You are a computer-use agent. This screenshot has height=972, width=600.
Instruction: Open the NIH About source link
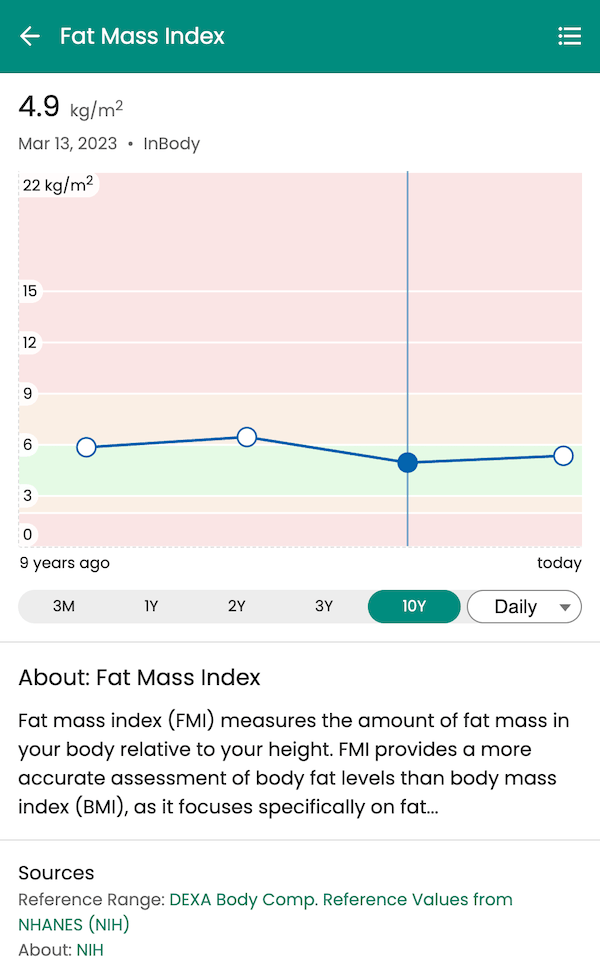tap(90, 949)
